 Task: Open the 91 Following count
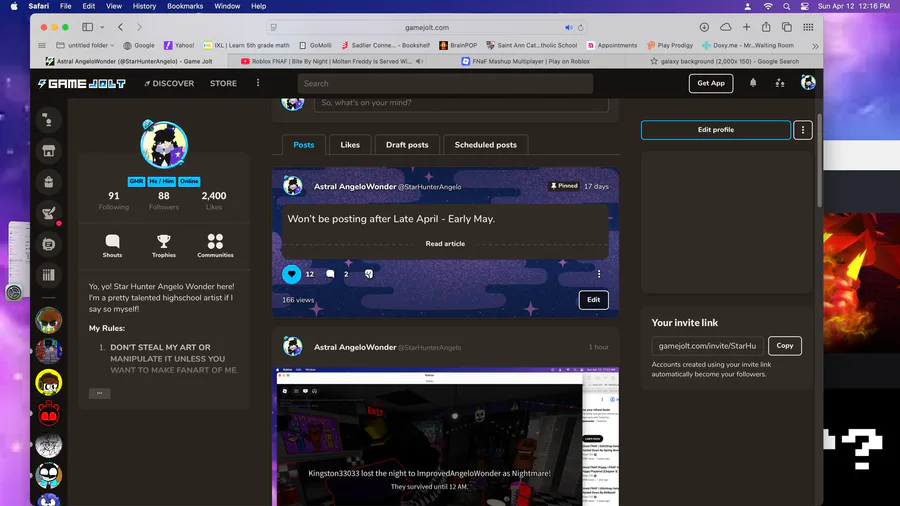(114, 200)
